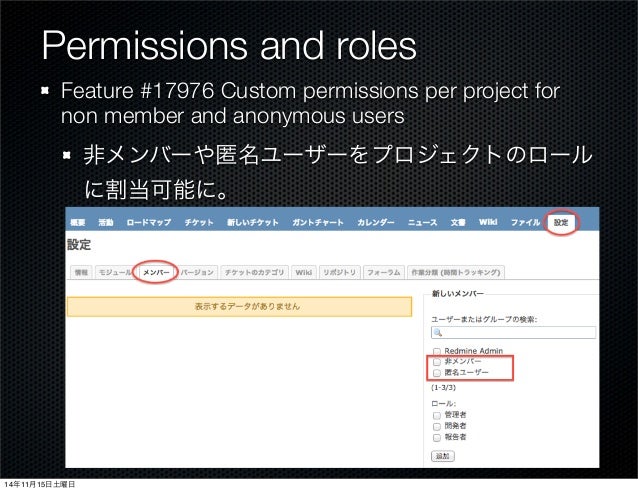This screenshot has height=491, width=638.
Task: Click the 追加 add button
Action: click(x=443, y=456)
